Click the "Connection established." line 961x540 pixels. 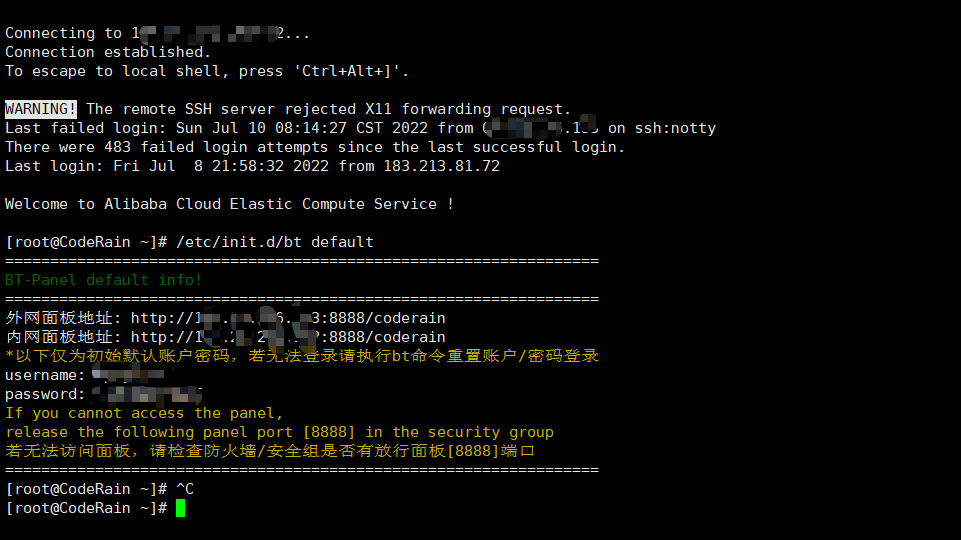(x=108, y=52)
